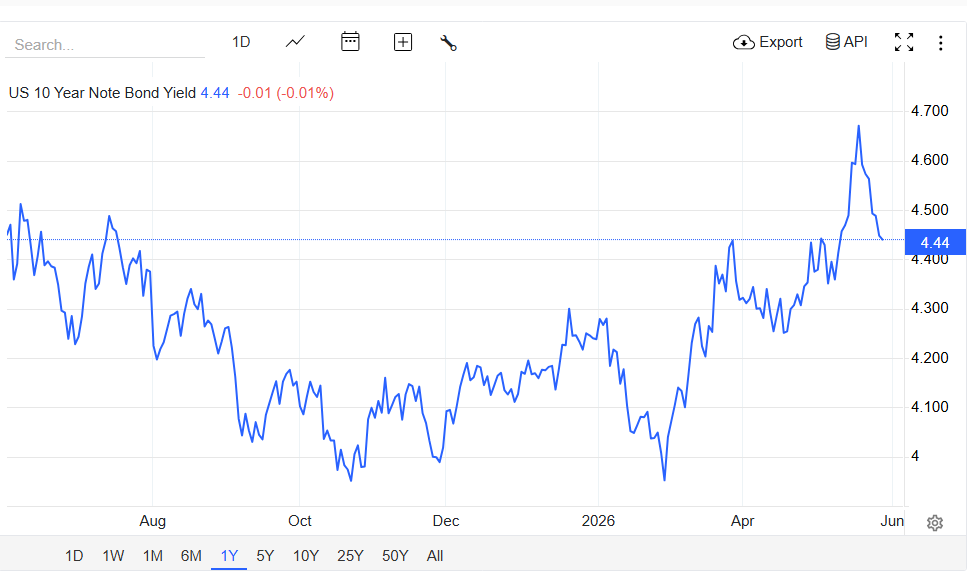Open the chart settings gear icon
The height and width of the screenshot is (573, 973).
tap(935, 523)
